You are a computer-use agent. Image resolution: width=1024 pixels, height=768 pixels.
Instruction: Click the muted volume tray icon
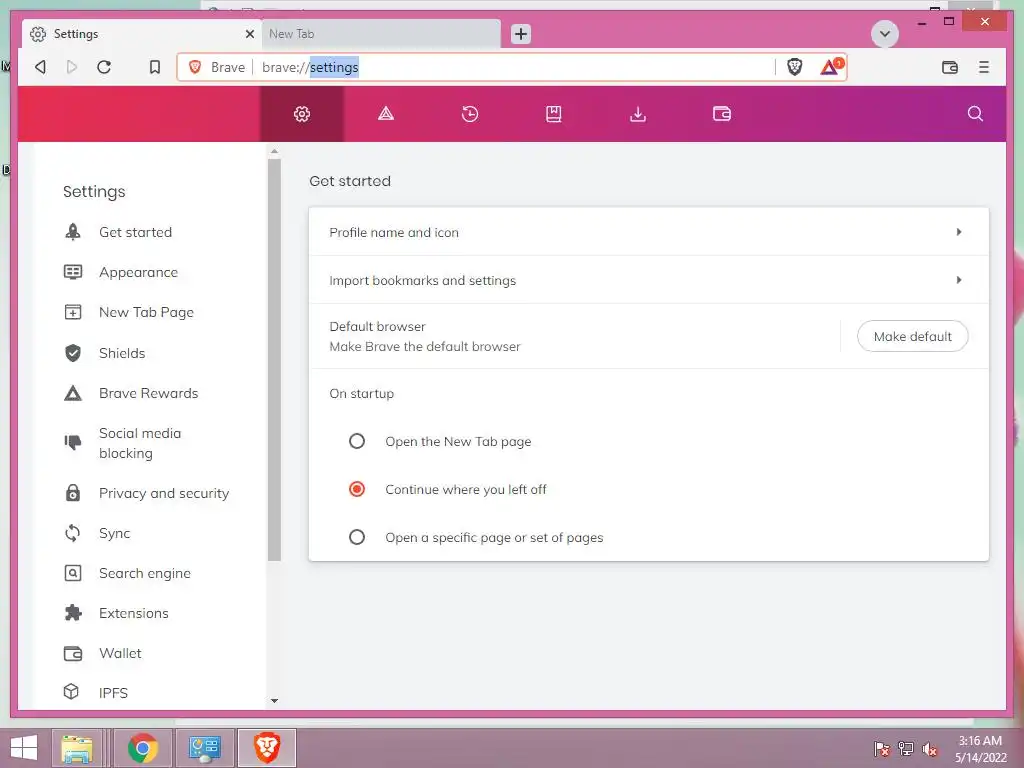pyautogui.click(x=929, y=749)
